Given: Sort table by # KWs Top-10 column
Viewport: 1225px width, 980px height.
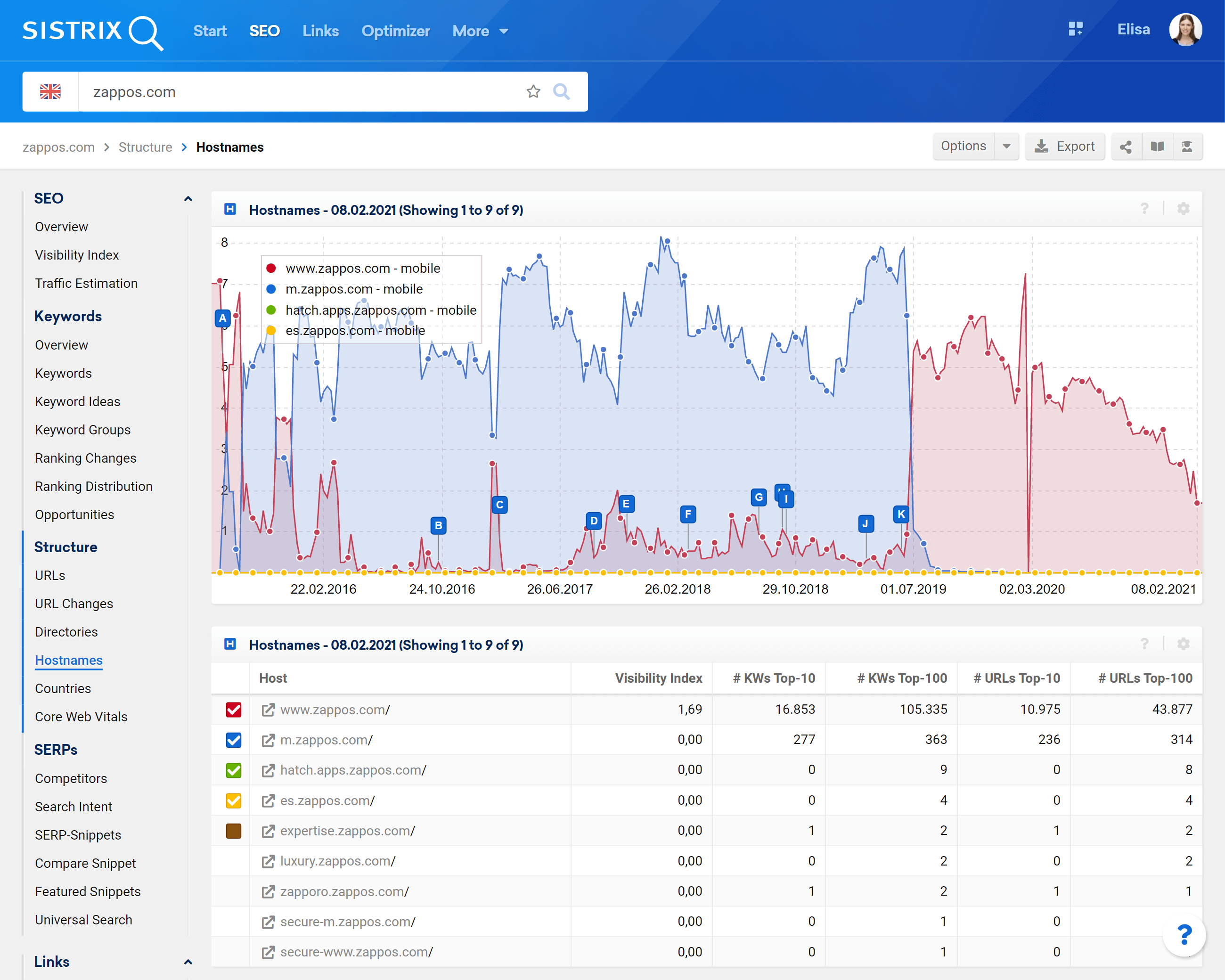Looking at the screenshot, I should pos(774,678).
